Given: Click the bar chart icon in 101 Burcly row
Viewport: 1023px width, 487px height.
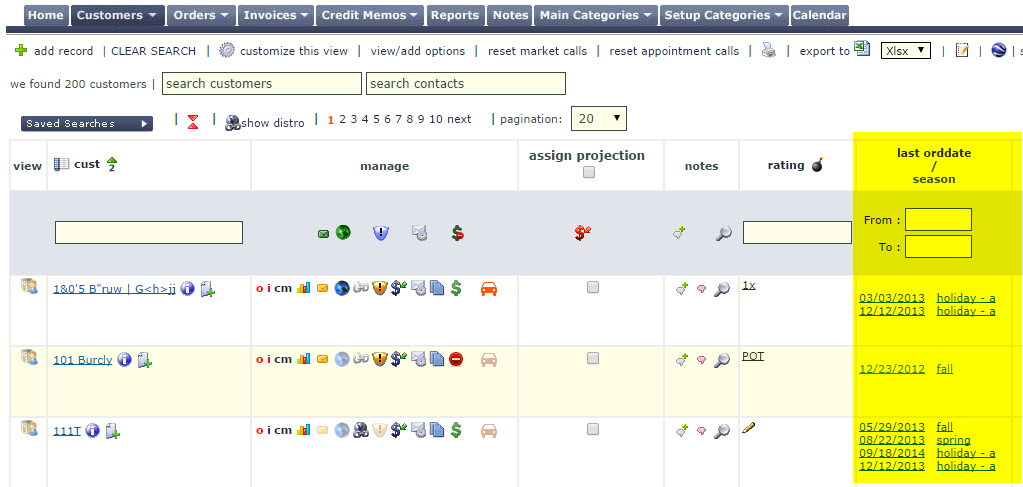Looking at the screenshot, I should [x=303, y=359].
